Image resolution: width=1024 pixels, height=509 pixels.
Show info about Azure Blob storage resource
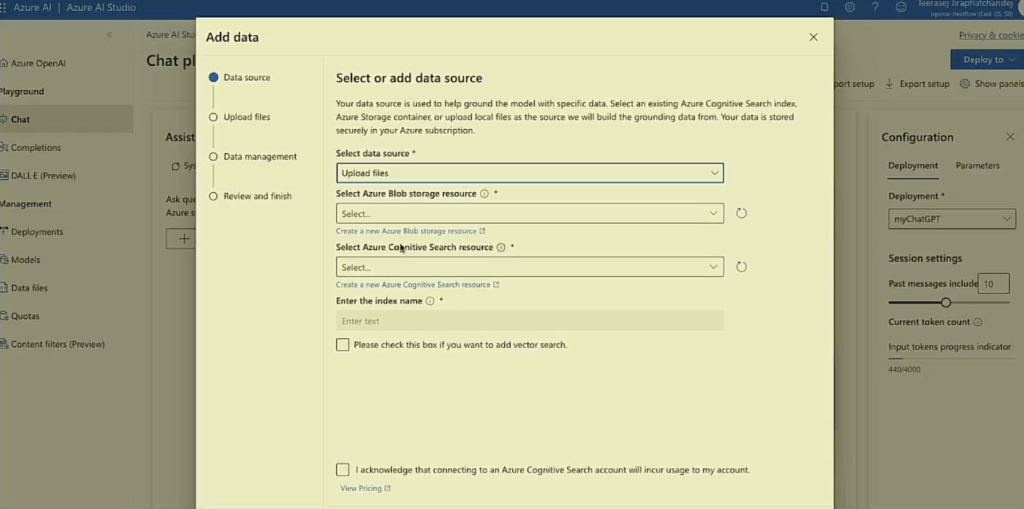pos(484,194)
